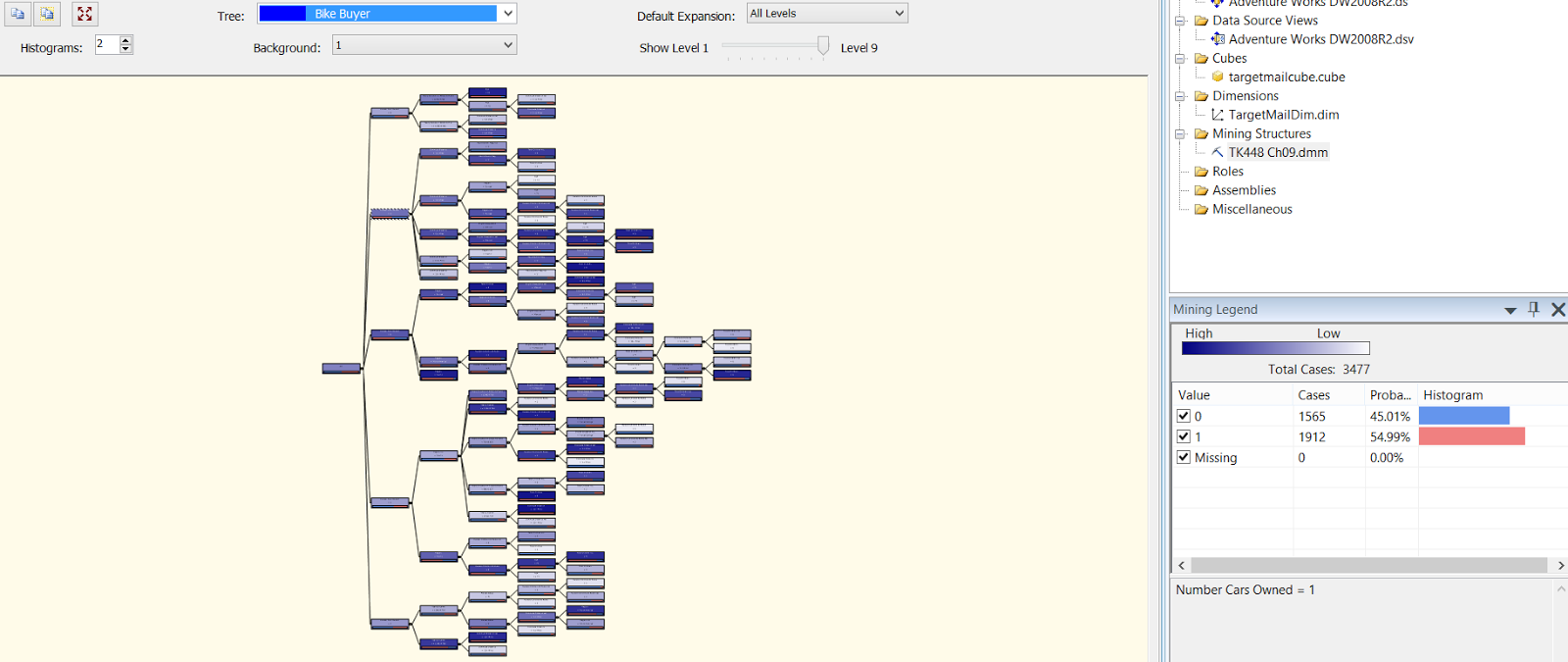Click the Histogram column header
This screenshot has height=662, width=1568.
tap(1493, 395)
